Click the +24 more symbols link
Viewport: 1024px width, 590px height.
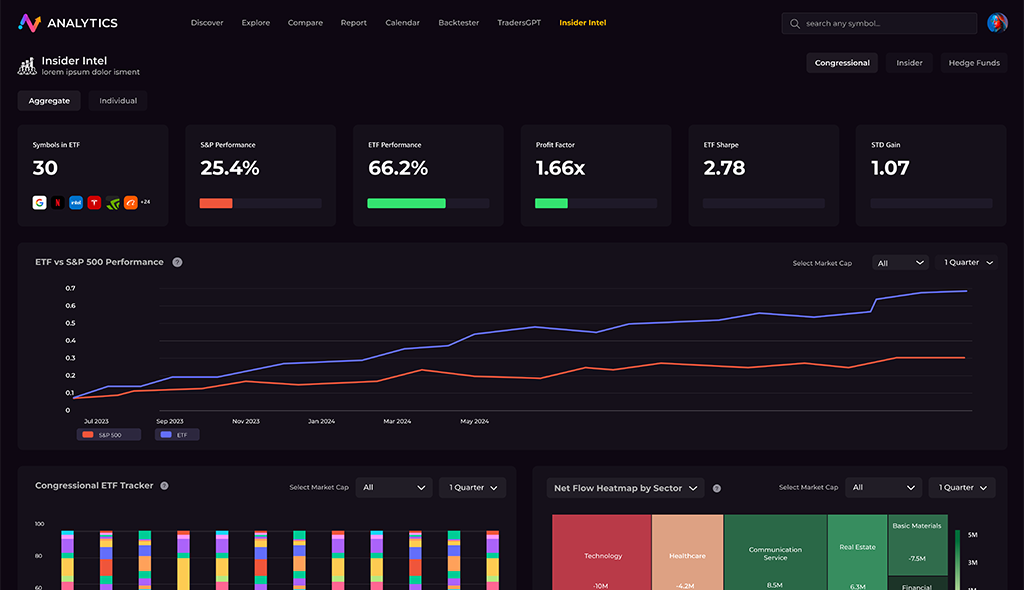(x=145, y=202)
